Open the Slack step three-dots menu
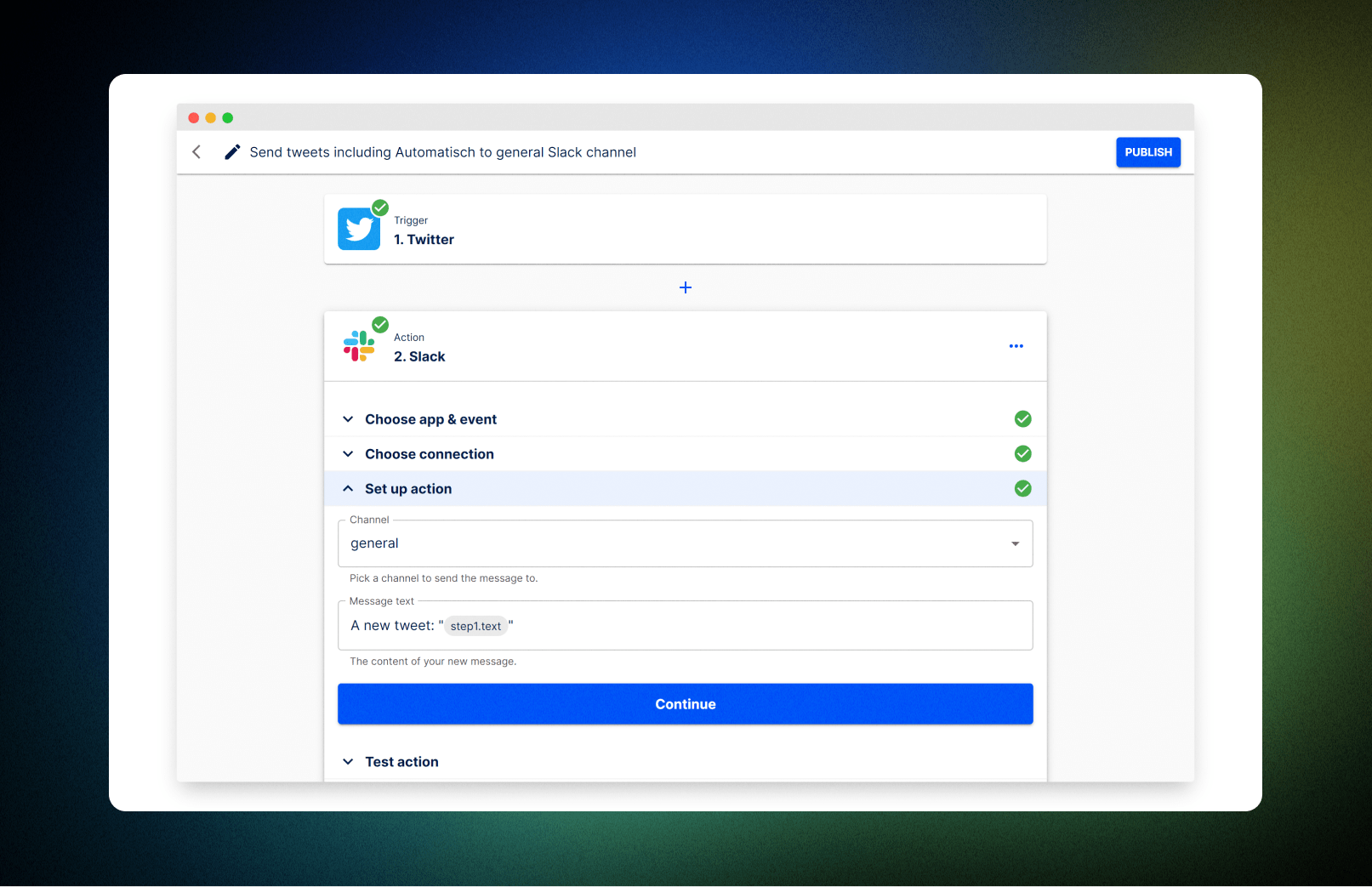Viewport: 1372px width, 887px height. 1016,346
